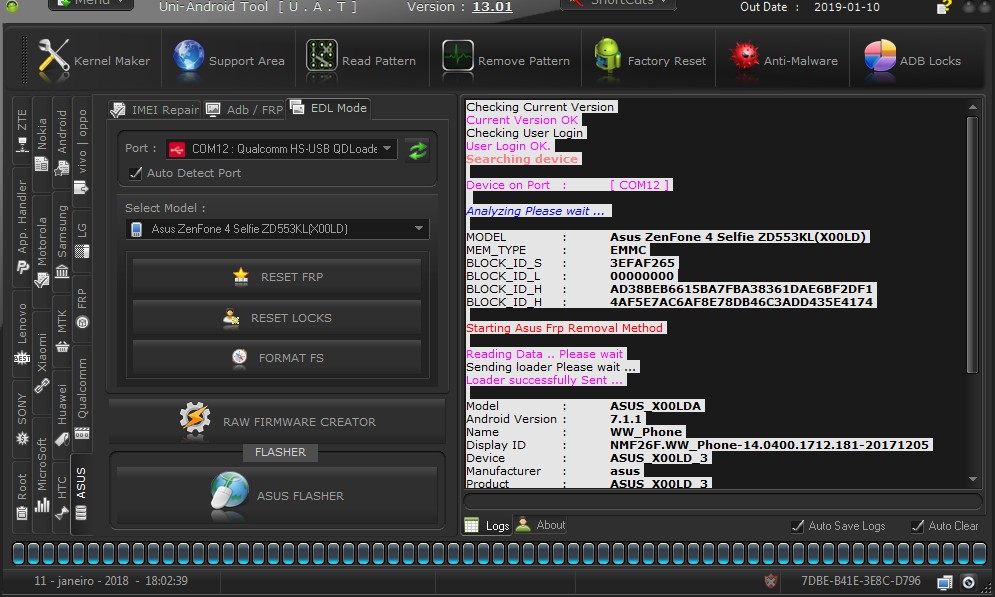Screen dimensions: 995x597
Task: Select the Xiaomi vendor tab
Action: coord(42,362)
